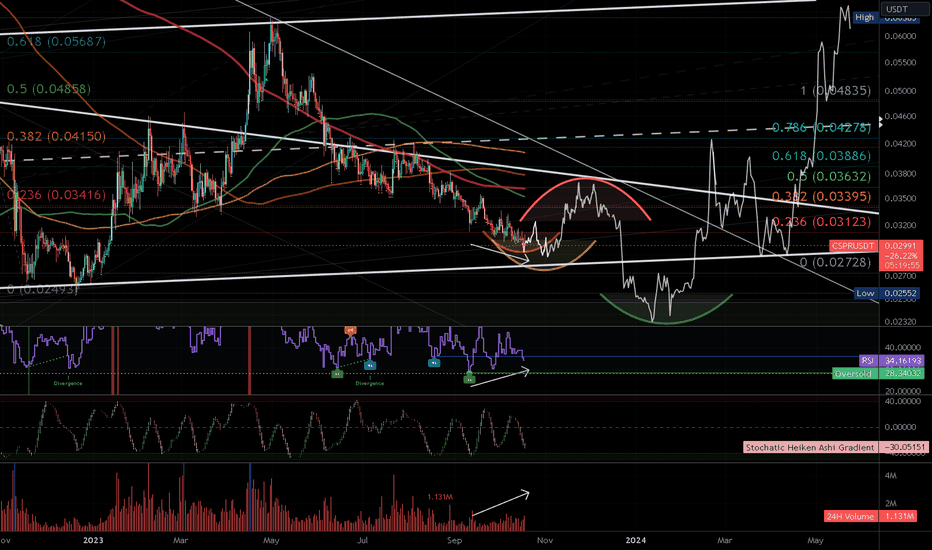932x550 pixels.
Task: Click 0.06000 on the price scale
Action: pos(900,36)
